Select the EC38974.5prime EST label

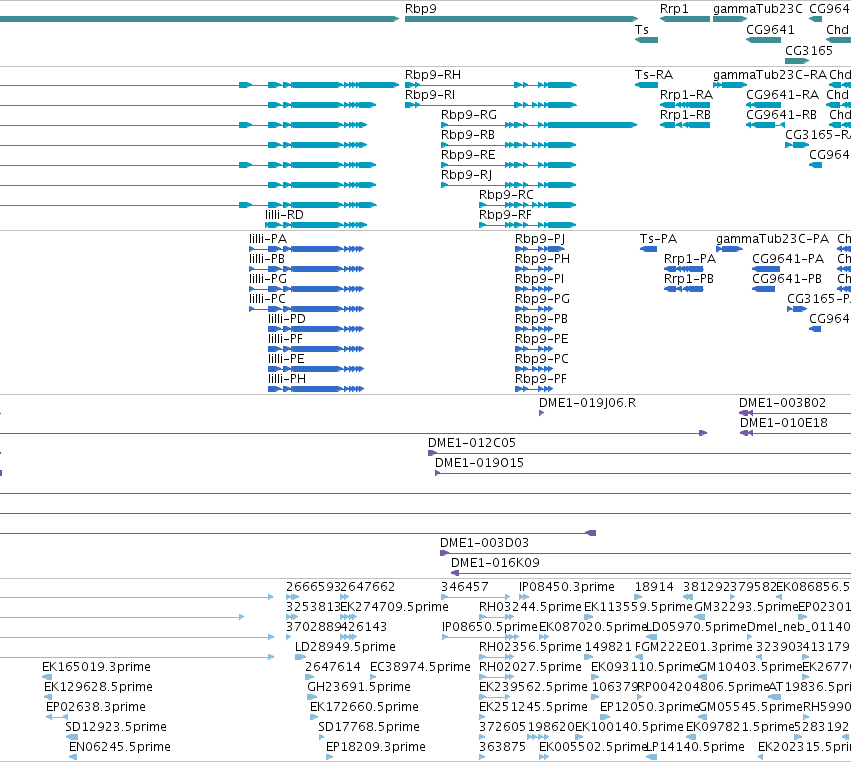(420, 667)
